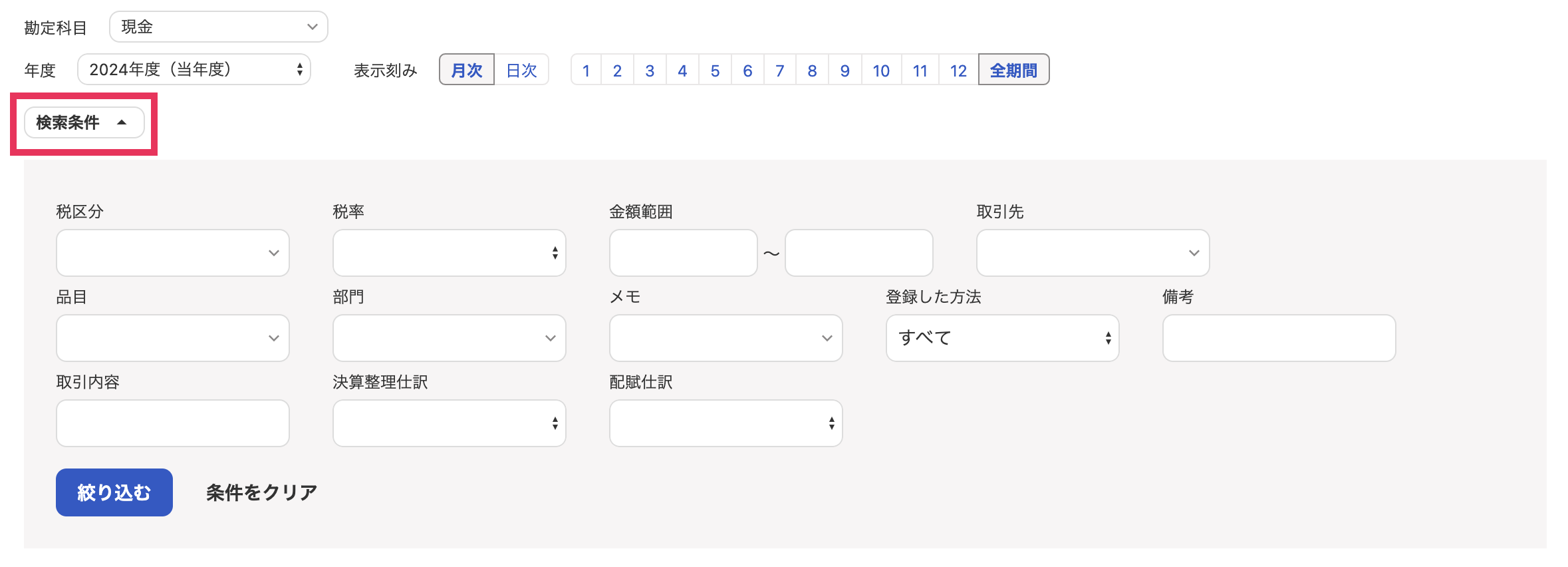
Task: Select 全期間 for the whole period
Action: coord(1013,70)
